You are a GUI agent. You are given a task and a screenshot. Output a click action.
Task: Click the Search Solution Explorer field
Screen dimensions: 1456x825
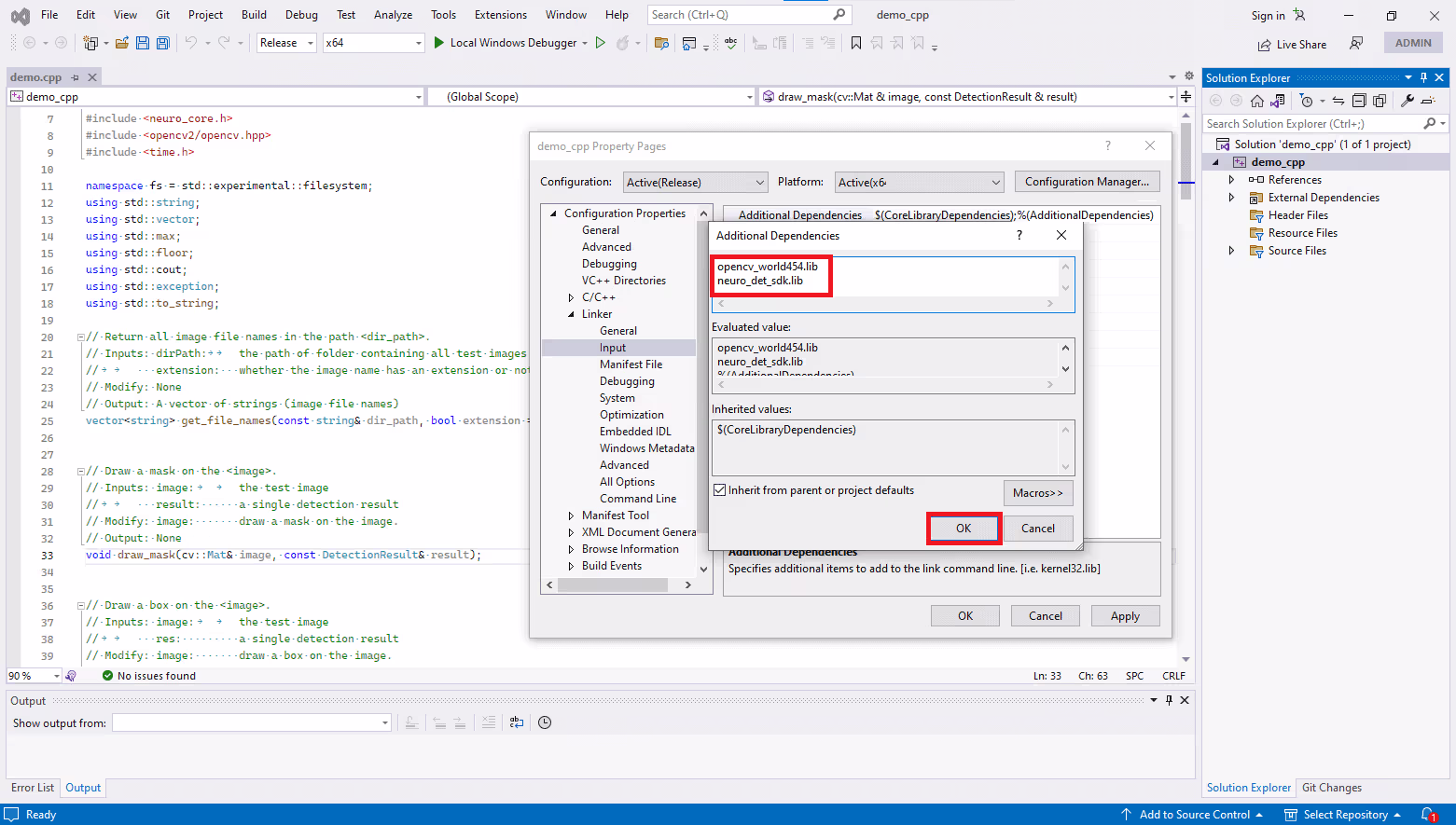1324,124
